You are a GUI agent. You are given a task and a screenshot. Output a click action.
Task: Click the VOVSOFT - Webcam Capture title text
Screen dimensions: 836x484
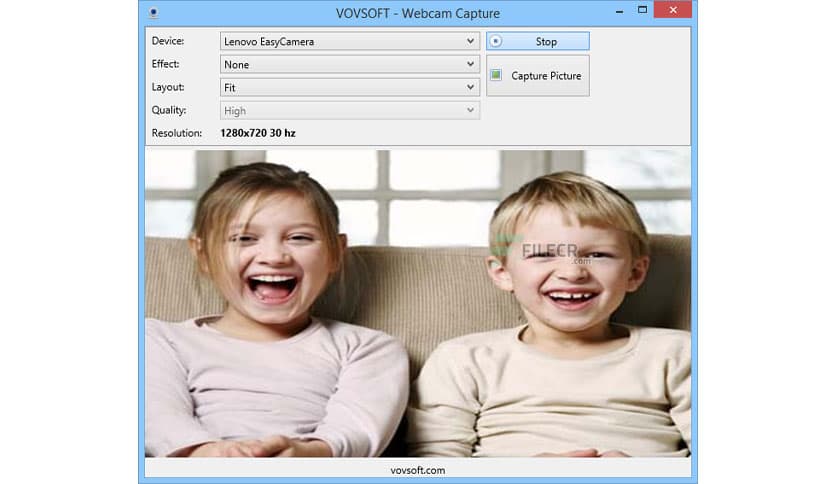pyautogui.click(x=417, y=13)
